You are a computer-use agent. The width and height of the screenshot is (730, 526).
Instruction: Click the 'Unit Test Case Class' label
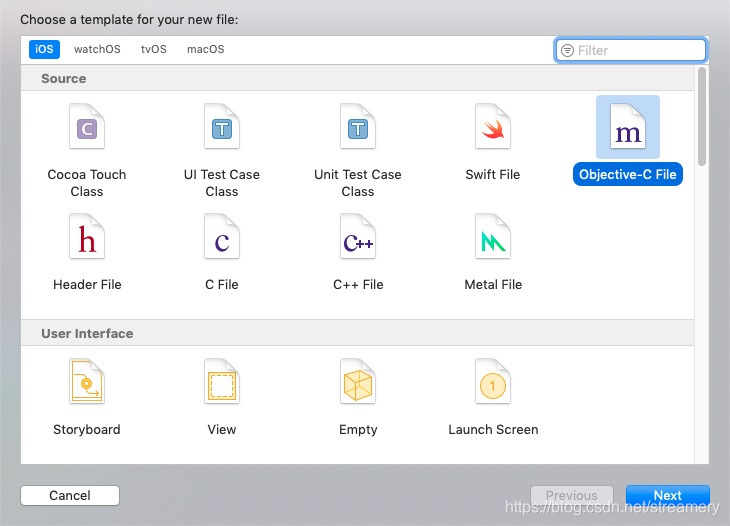pos(358,183)
